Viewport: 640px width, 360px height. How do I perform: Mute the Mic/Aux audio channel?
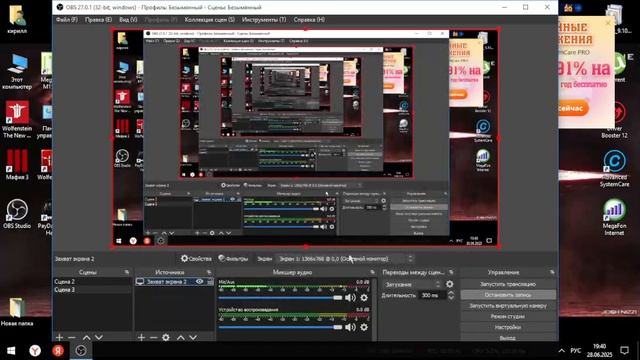pos(350,298)
